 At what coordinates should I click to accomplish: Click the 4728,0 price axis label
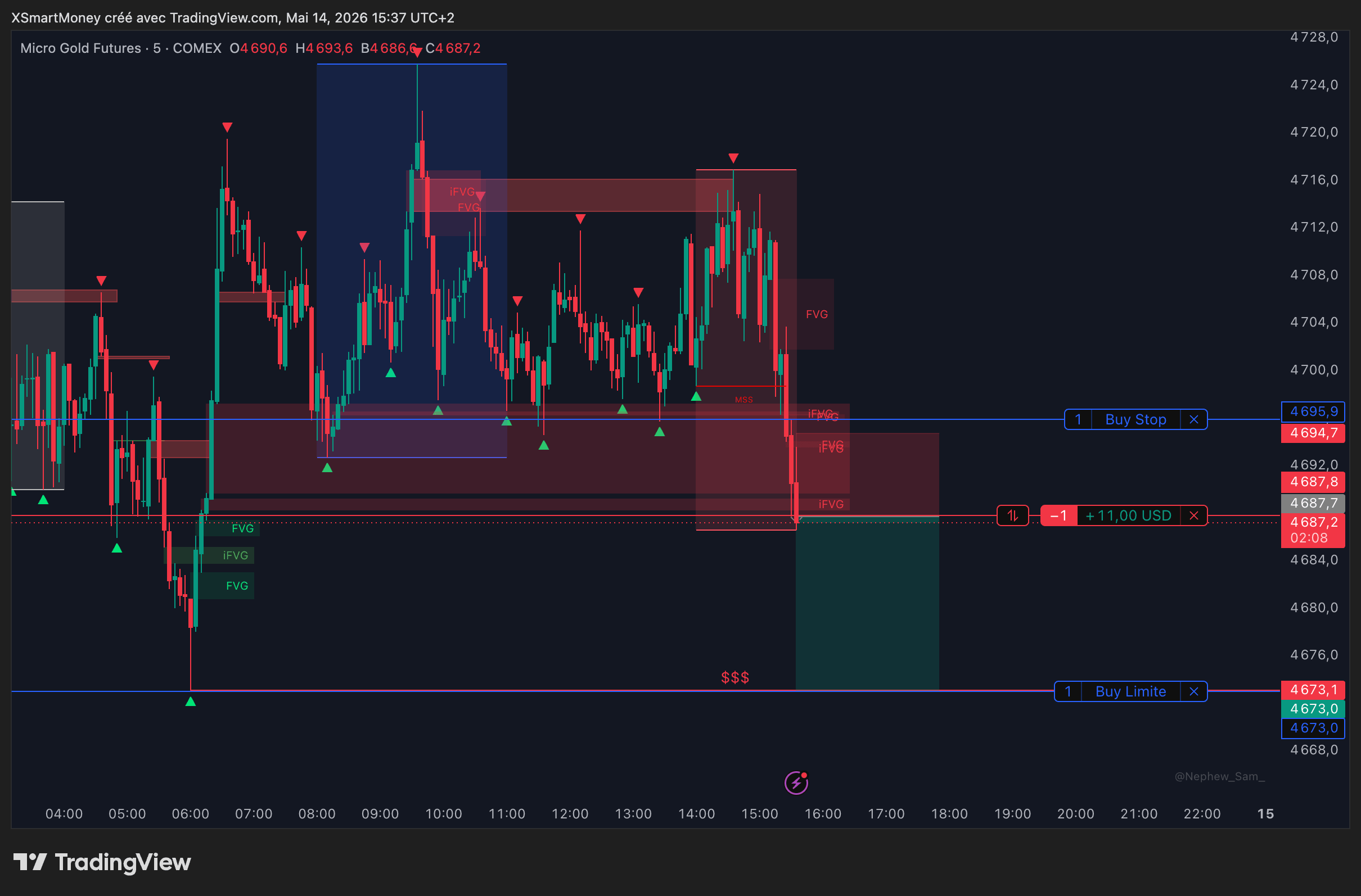coord(1314,37)
